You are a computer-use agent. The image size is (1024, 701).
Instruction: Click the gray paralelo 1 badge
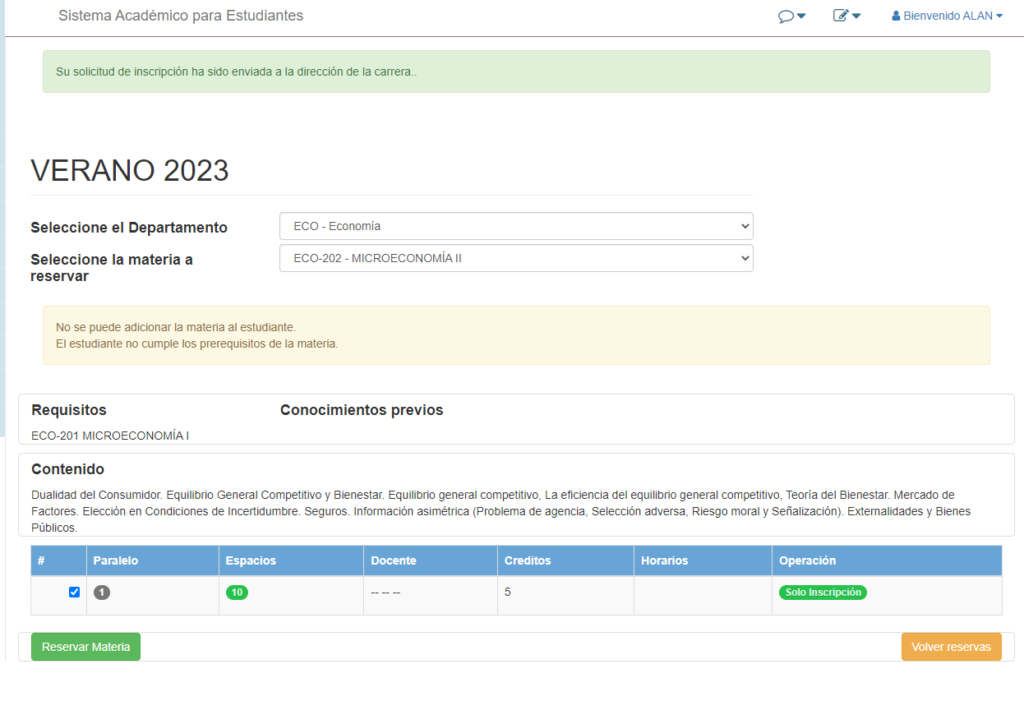(x=101, y=592)
